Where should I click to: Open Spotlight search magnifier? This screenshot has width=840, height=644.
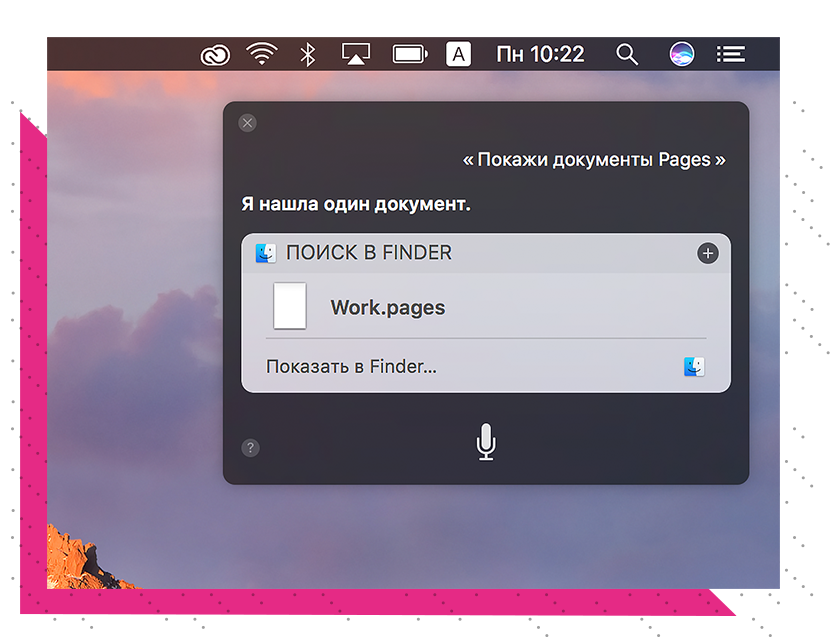(x=627, y=54)
